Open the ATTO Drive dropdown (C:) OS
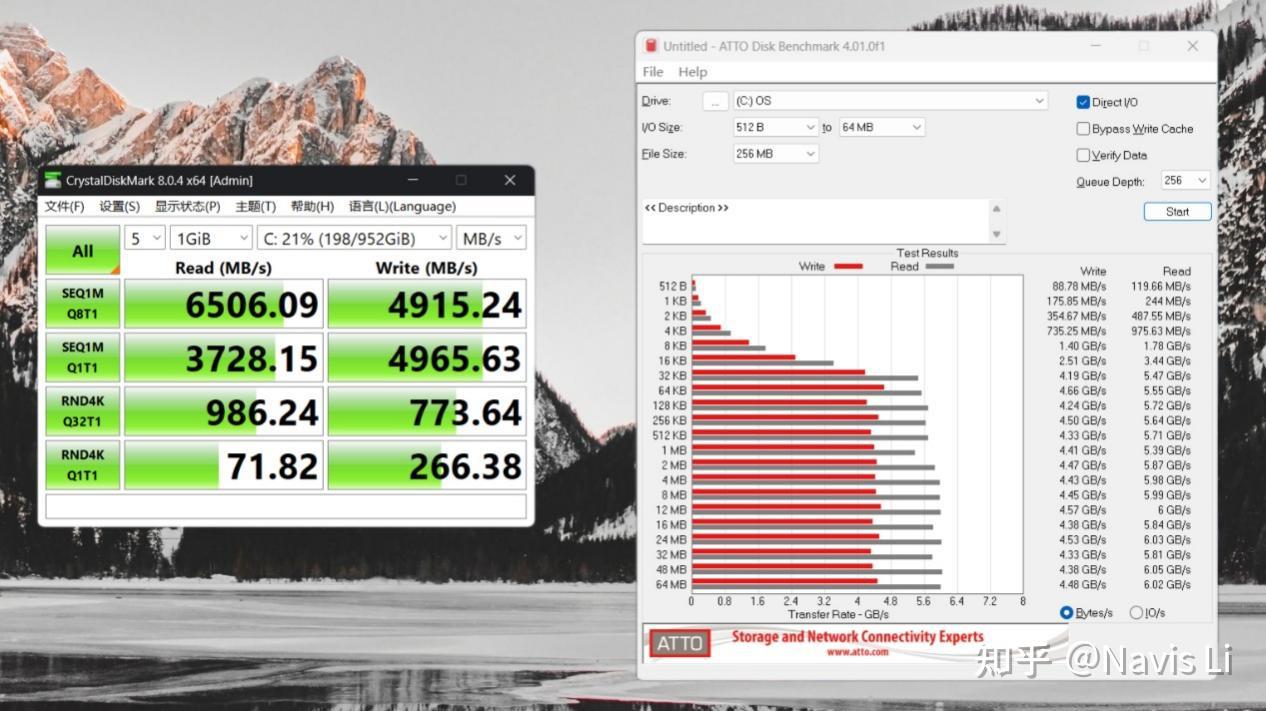This screenshot has height=711, width=1266. (x=890, y=101)
